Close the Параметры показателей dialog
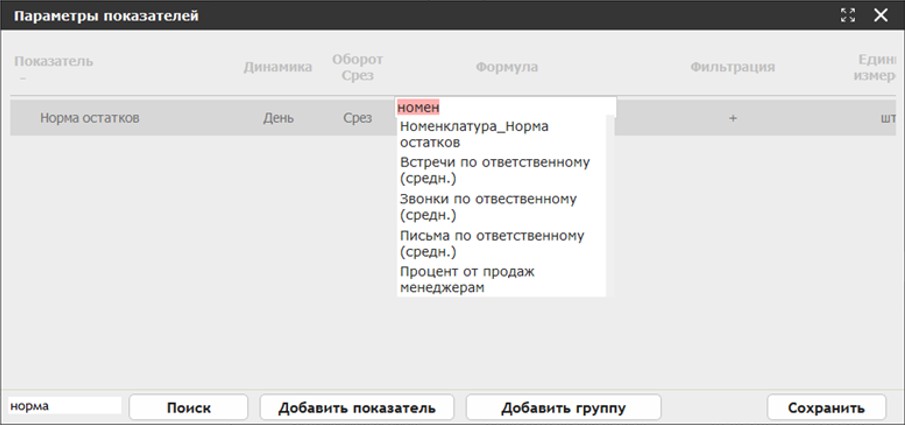The width and height of the screenshot is (905, 425). coord(881,15)
